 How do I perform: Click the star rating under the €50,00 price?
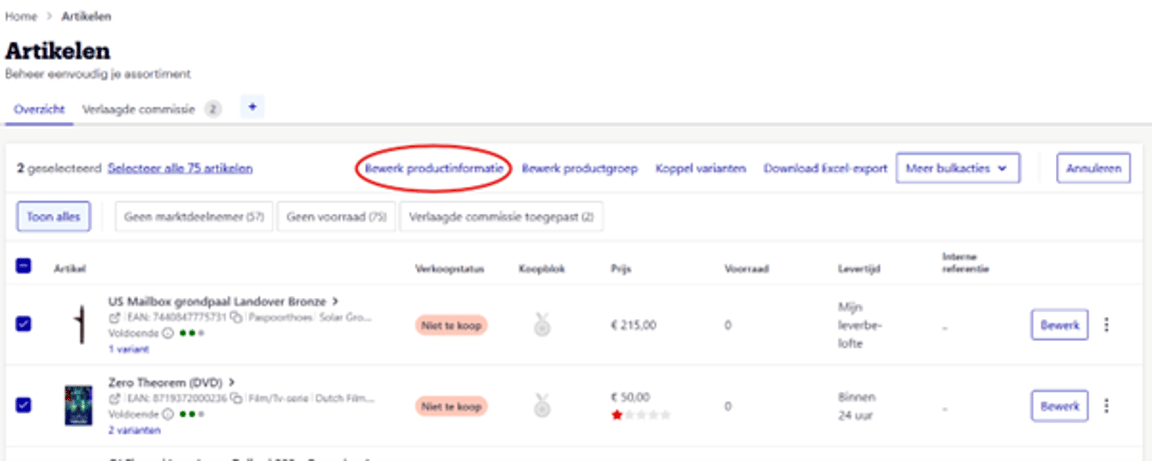pos(642,414)
